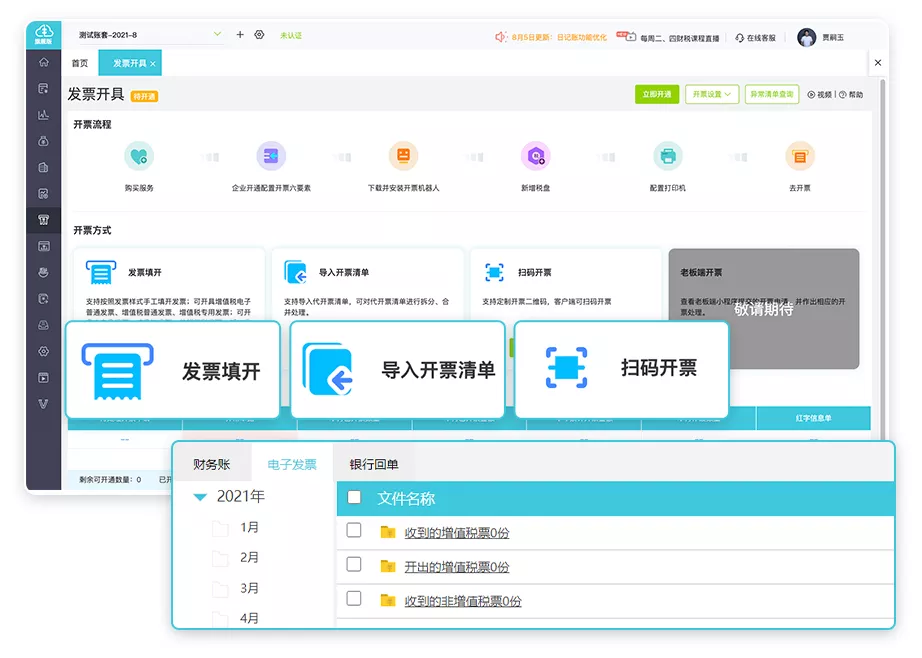Click the 去开票 workflow icon
The height and width of the screenshot is (658, 922).
tap(799, 156)
